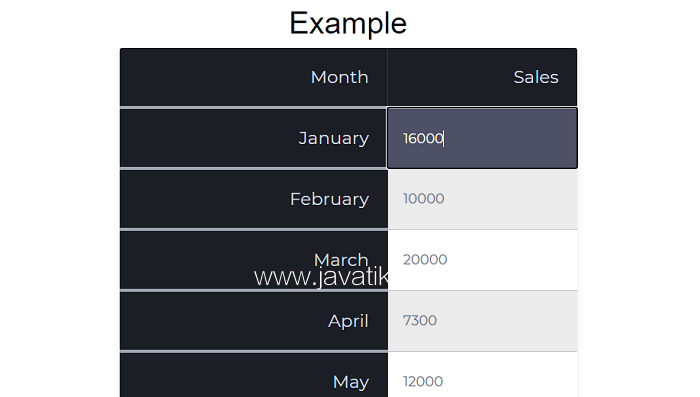Click empty area right of 20000 value
Image resolution: width=700 pixels, height=397 pixels.
click(x=512, y=260)
